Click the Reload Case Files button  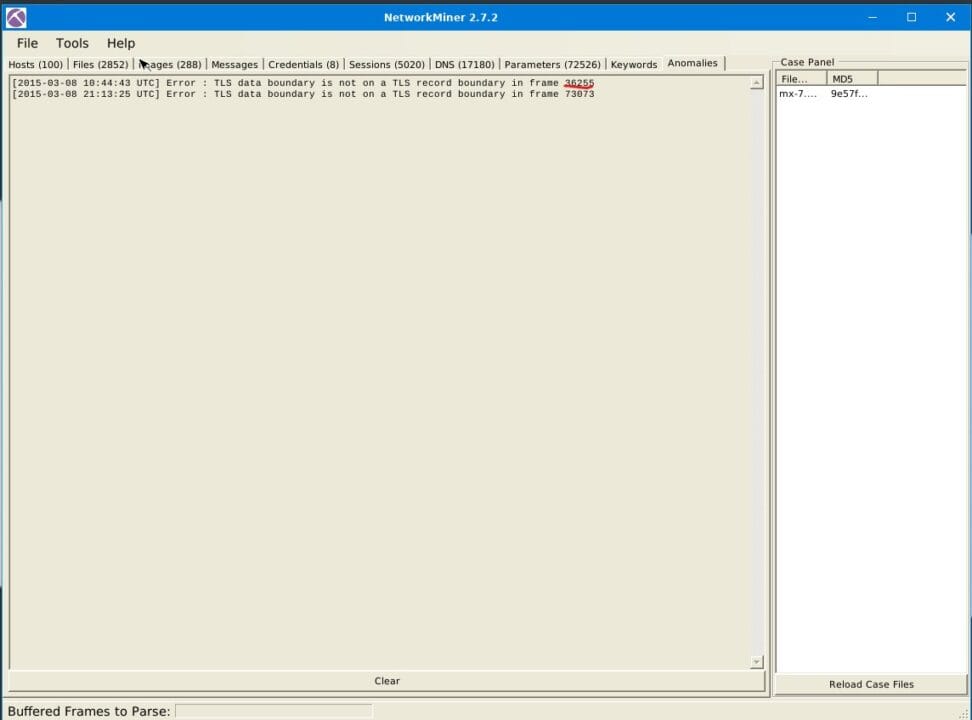click(x=870, y=684)
